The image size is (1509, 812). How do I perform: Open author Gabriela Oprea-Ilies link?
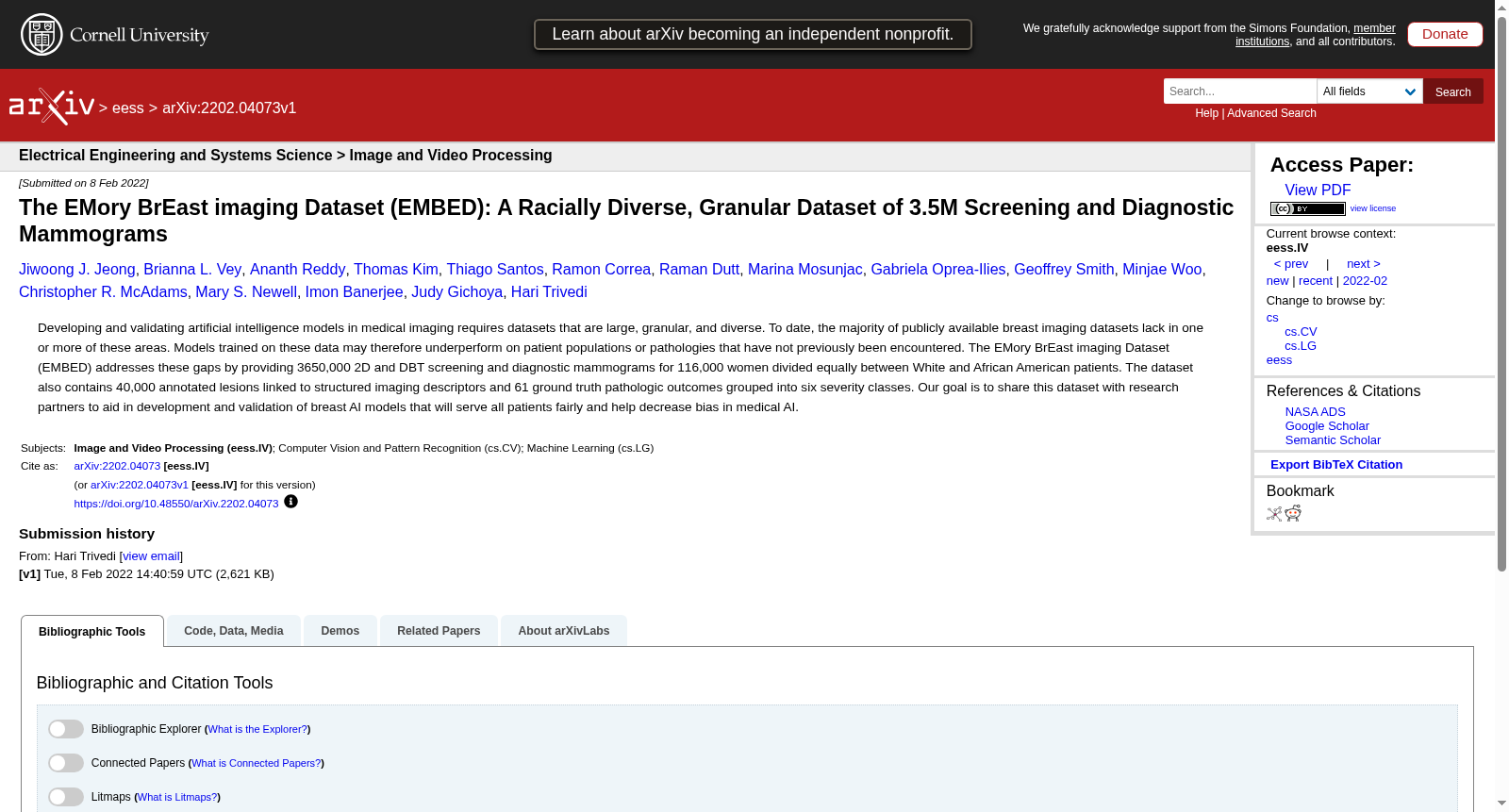(938, 270)
